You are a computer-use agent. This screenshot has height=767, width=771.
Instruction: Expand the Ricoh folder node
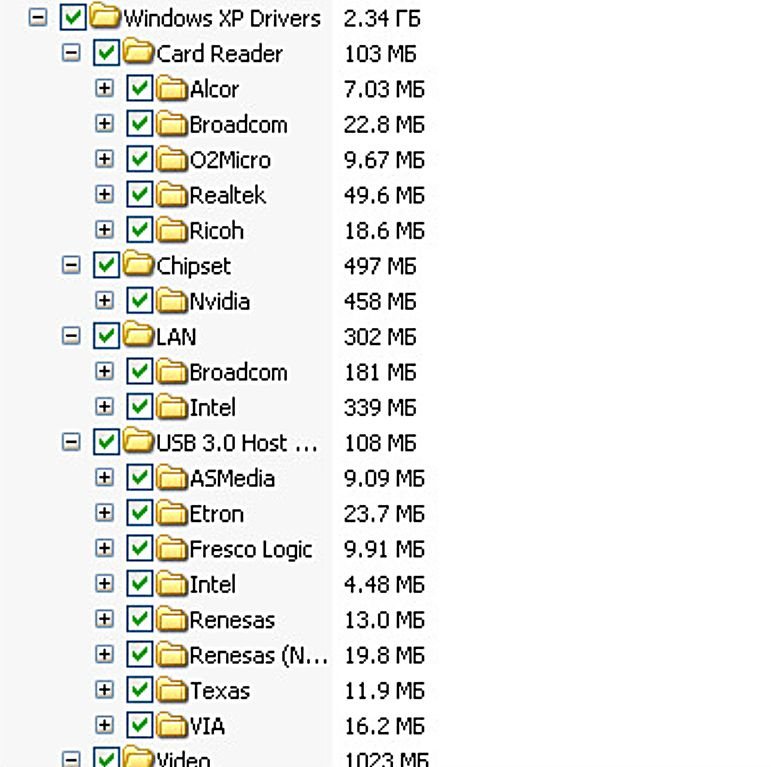pos(104,230)
